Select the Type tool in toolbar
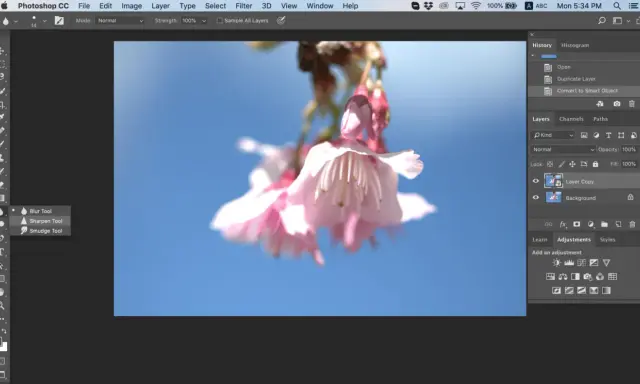 coord(2,252)
